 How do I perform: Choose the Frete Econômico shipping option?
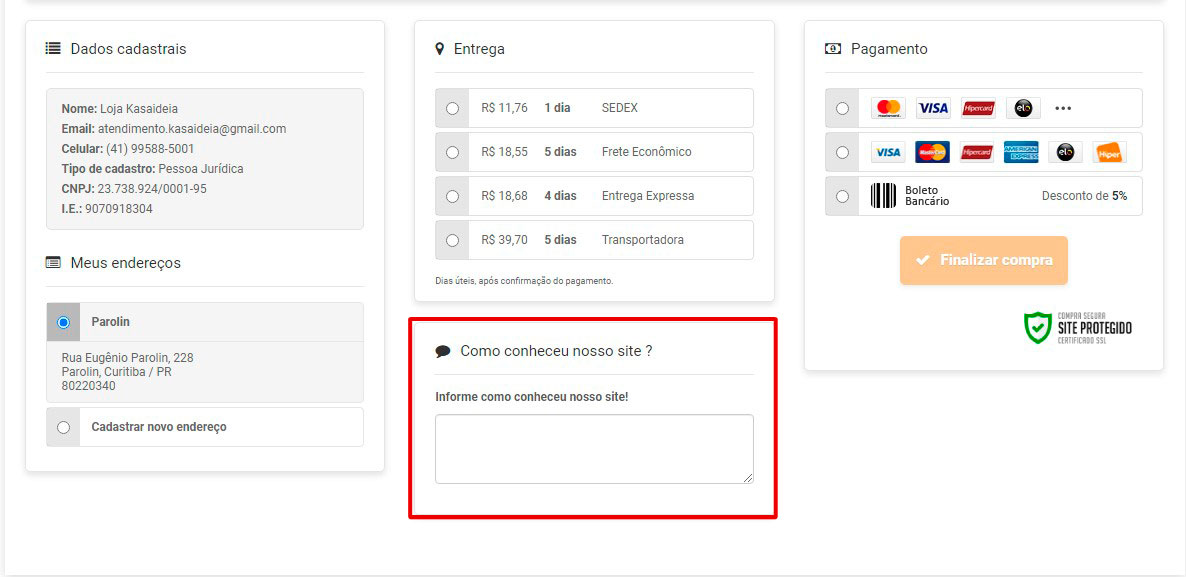(x=453, y=152)
